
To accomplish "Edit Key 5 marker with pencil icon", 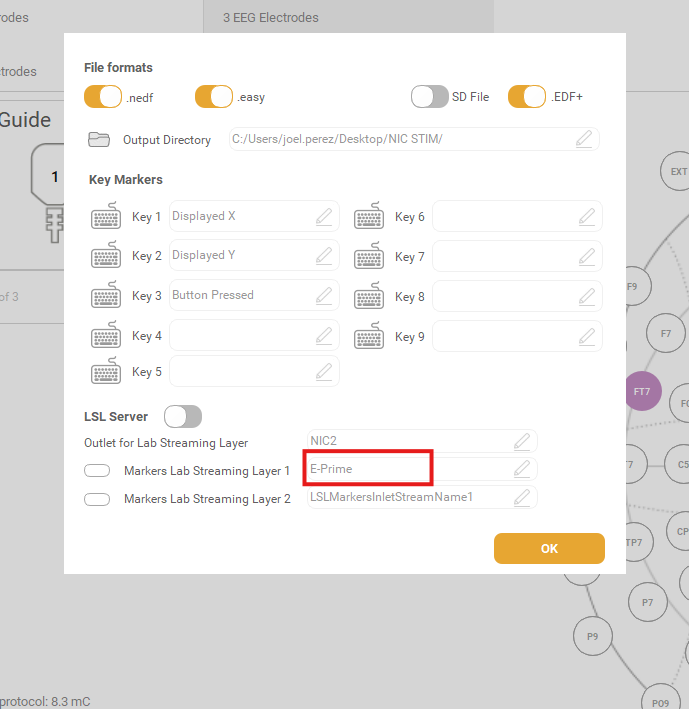I will pos(324,371).
